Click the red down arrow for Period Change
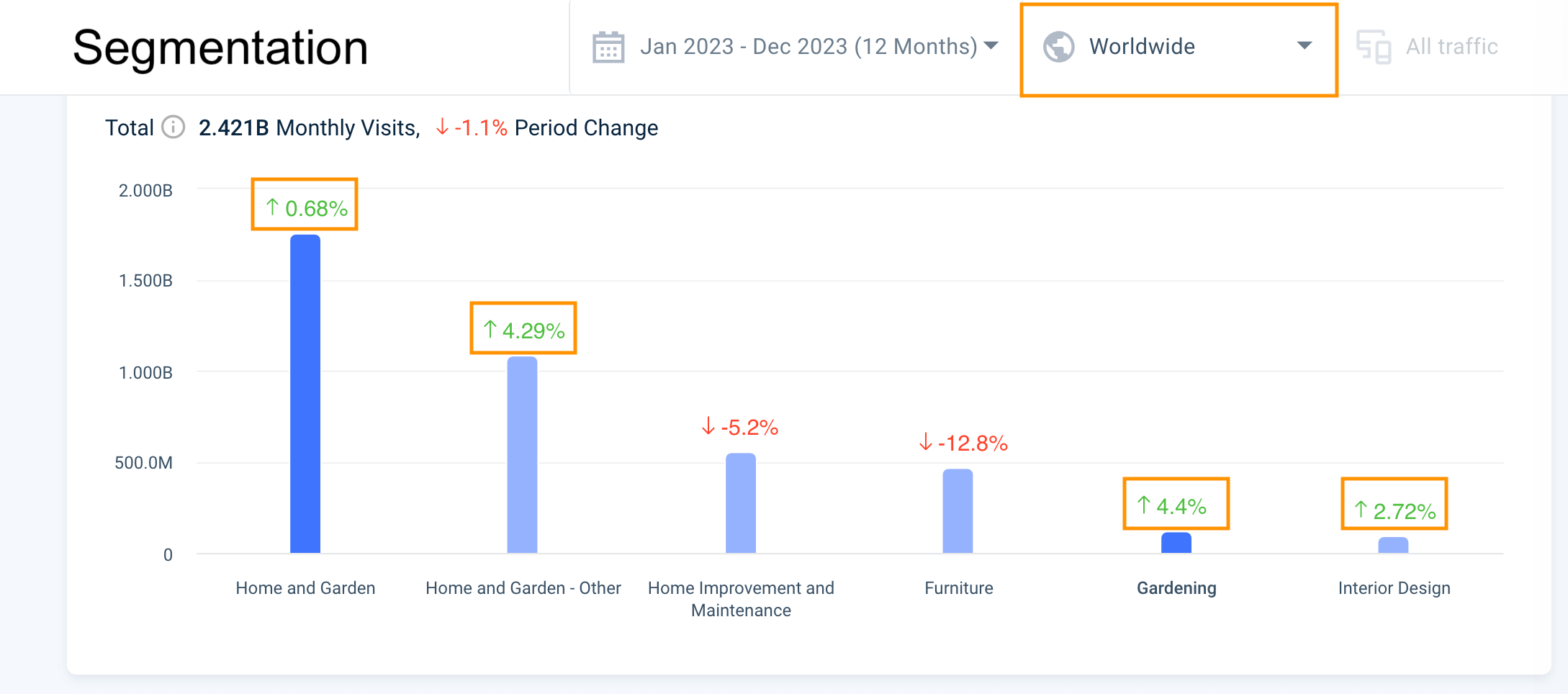1568x694 pixels. tap(442, 127)
